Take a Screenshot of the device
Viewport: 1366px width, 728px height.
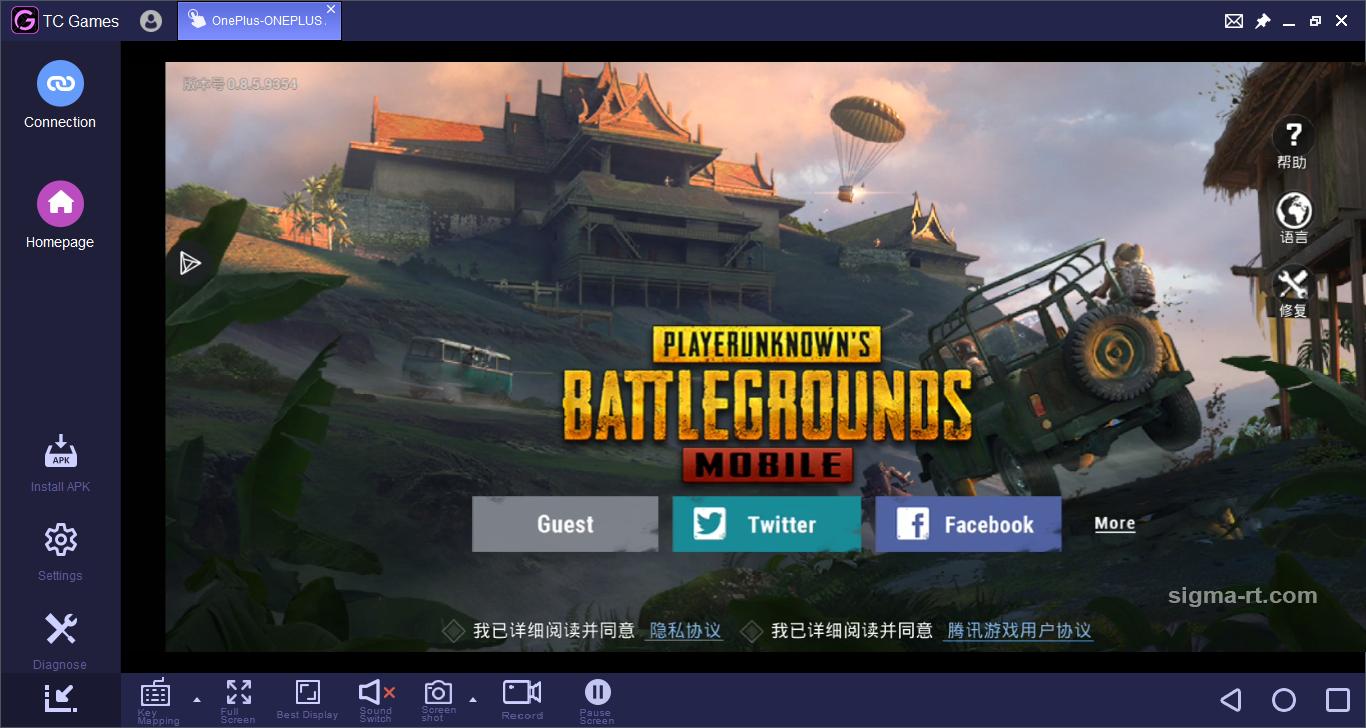[x=438, y=699]
